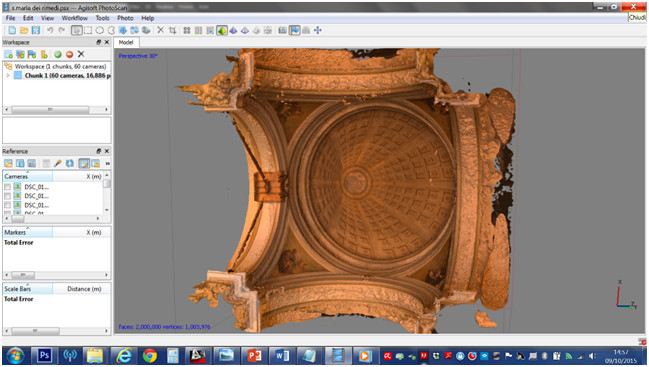Toggle the Shaded model view

point(222,30)
